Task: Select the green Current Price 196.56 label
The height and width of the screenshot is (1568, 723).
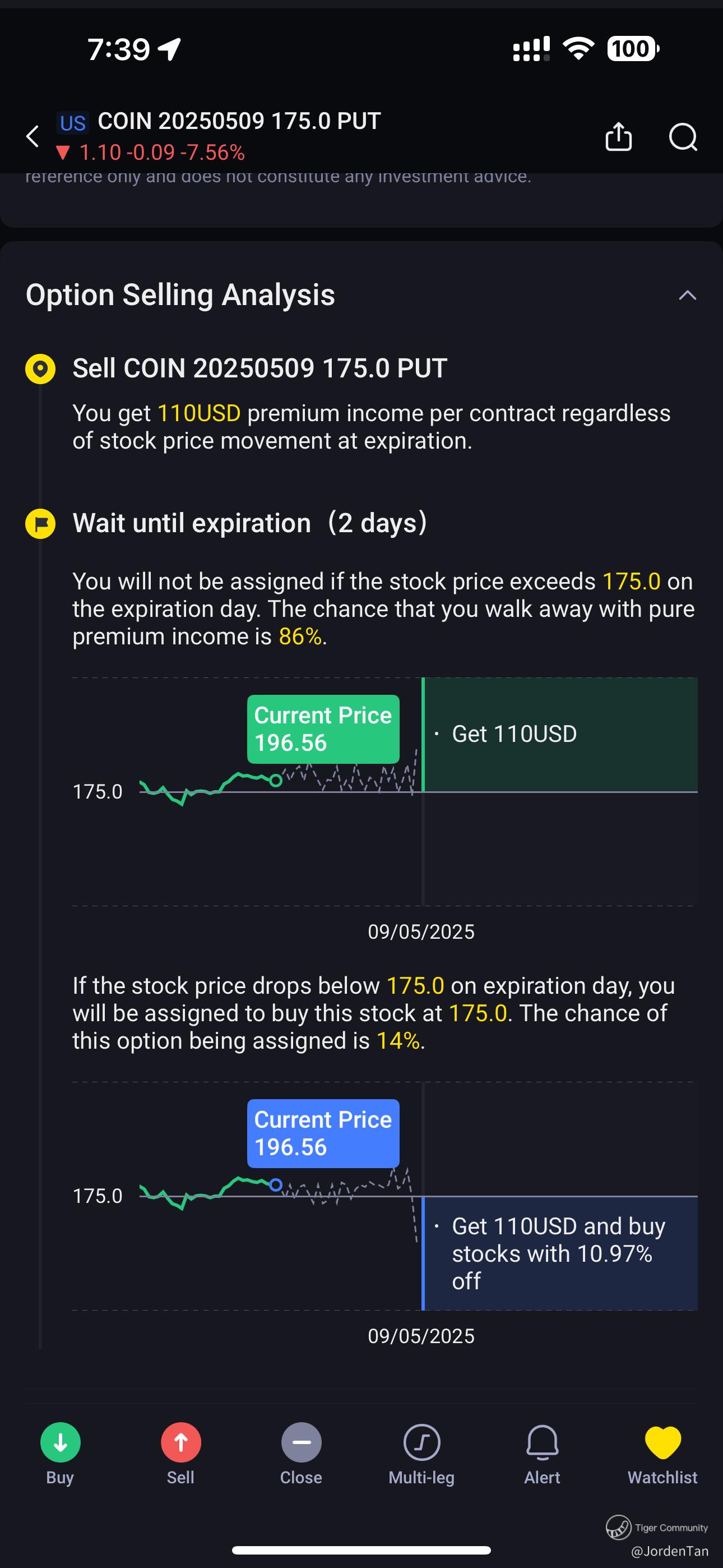Action: 323,728
